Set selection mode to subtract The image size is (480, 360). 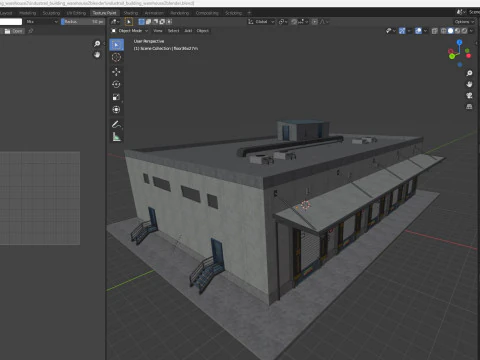[x=155, y=22]
